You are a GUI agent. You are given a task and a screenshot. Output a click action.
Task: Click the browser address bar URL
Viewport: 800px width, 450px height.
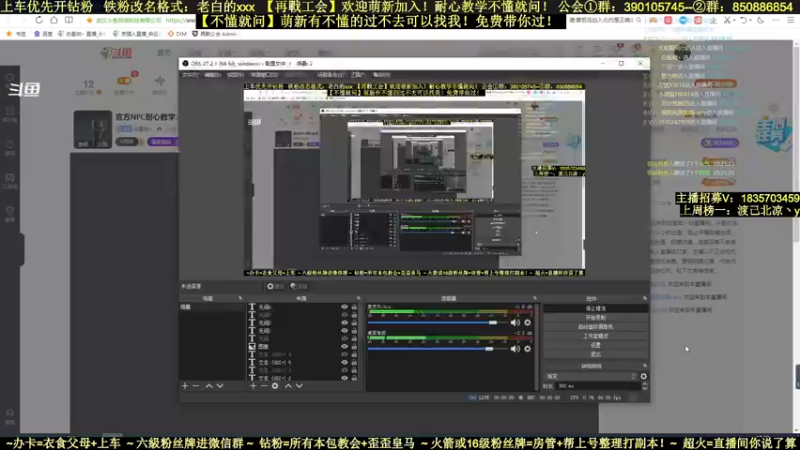180,20
